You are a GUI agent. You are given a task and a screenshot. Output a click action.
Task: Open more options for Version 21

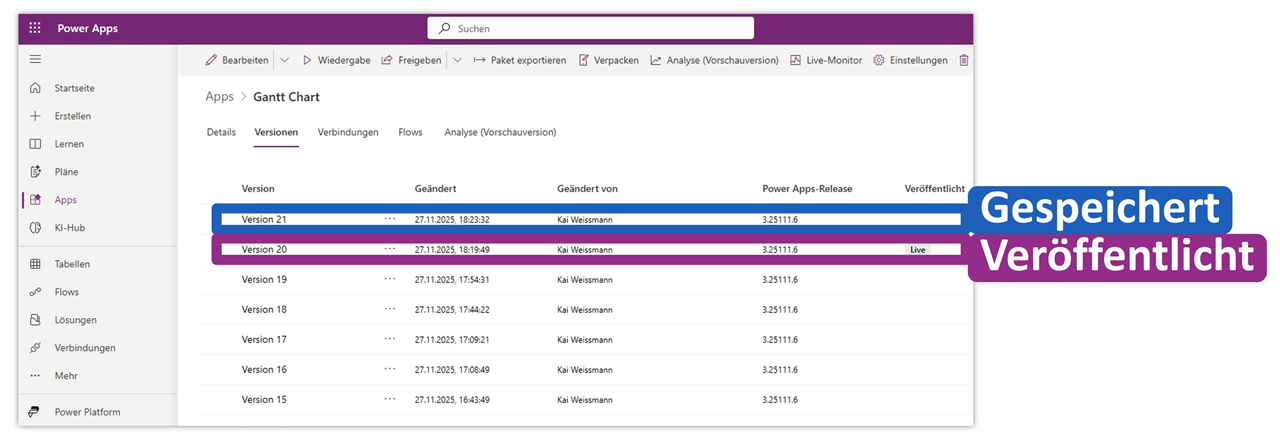[390, 219]
